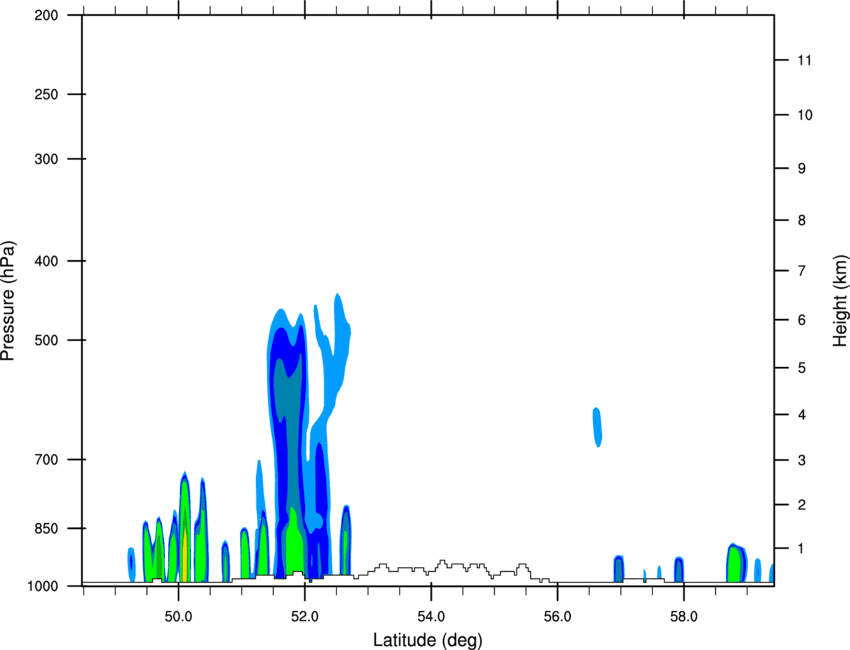Image resolution: width=850 pixels, height=650 pixels.
Task: Select the 700 pressure tick label
Action: pos(47,459)
